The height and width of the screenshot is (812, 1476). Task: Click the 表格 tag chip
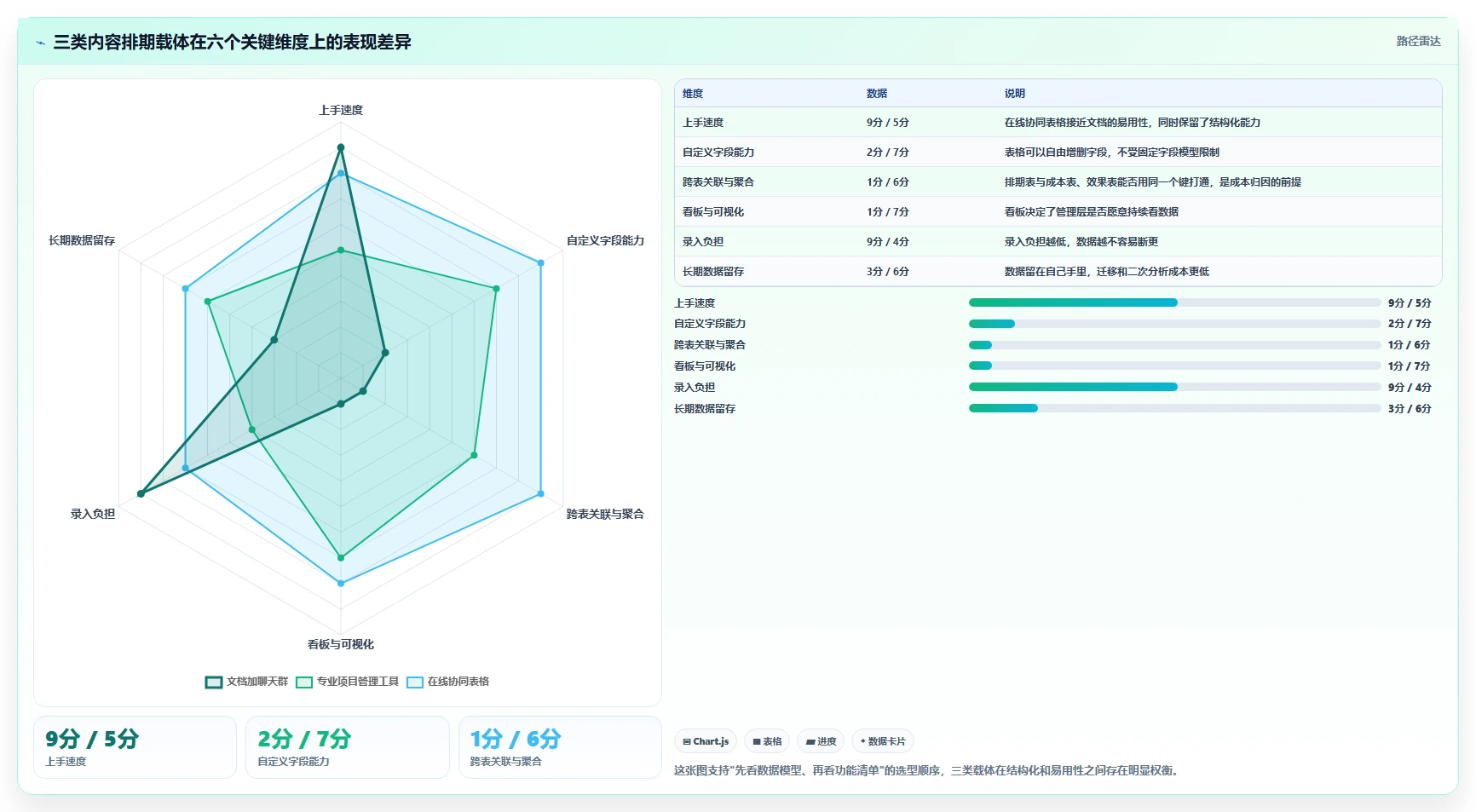click(x=767, y=741)
